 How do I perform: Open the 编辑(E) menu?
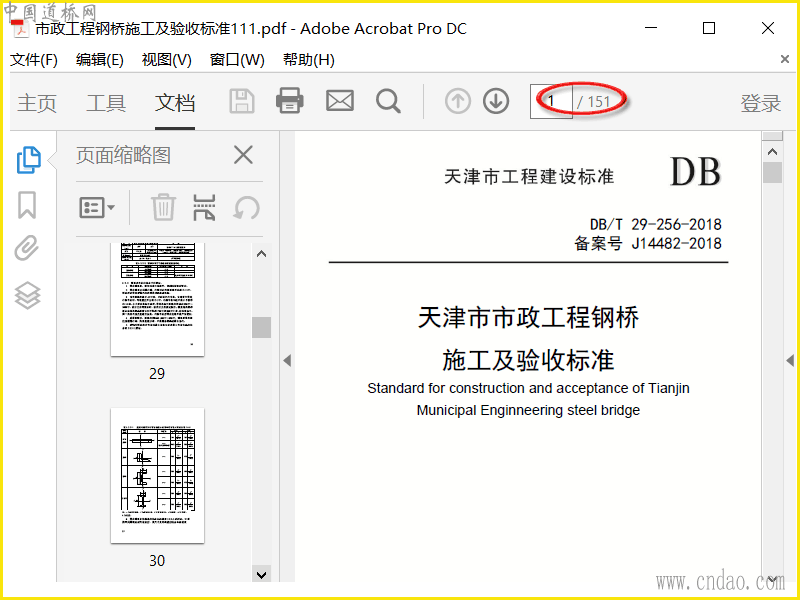pyautogui.click(x=99, y=60)
